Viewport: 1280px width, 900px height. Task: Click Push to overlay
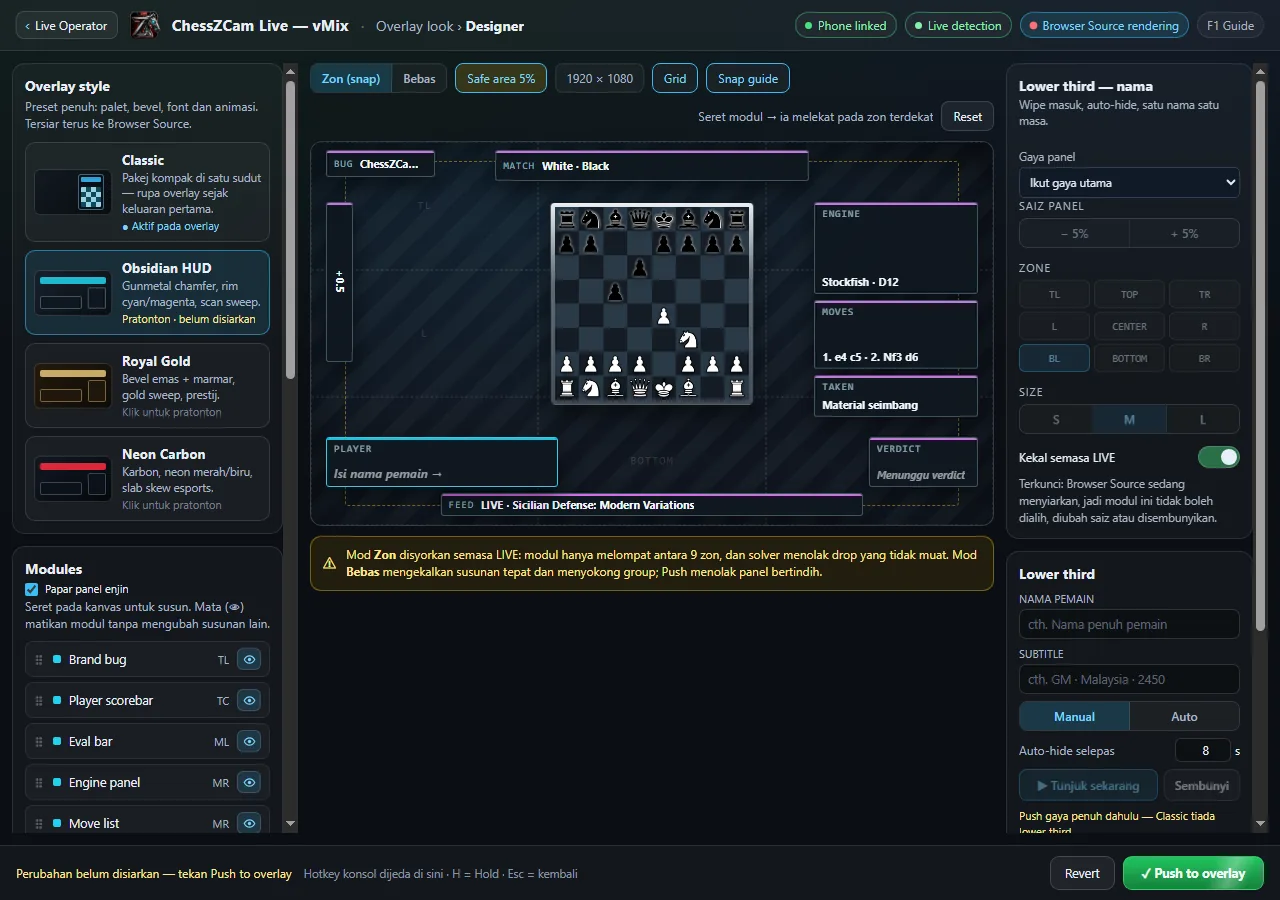[x=1193, y=873]
